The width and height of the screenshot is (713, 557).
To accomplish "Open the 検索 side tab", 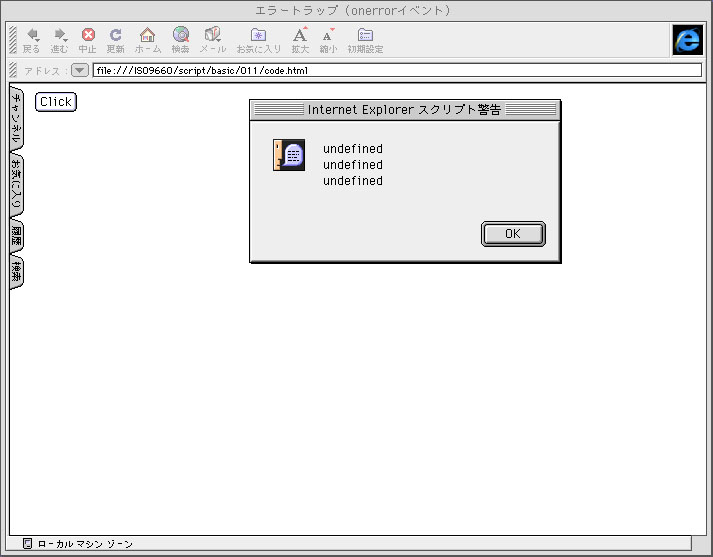I will tap(16, 272).
